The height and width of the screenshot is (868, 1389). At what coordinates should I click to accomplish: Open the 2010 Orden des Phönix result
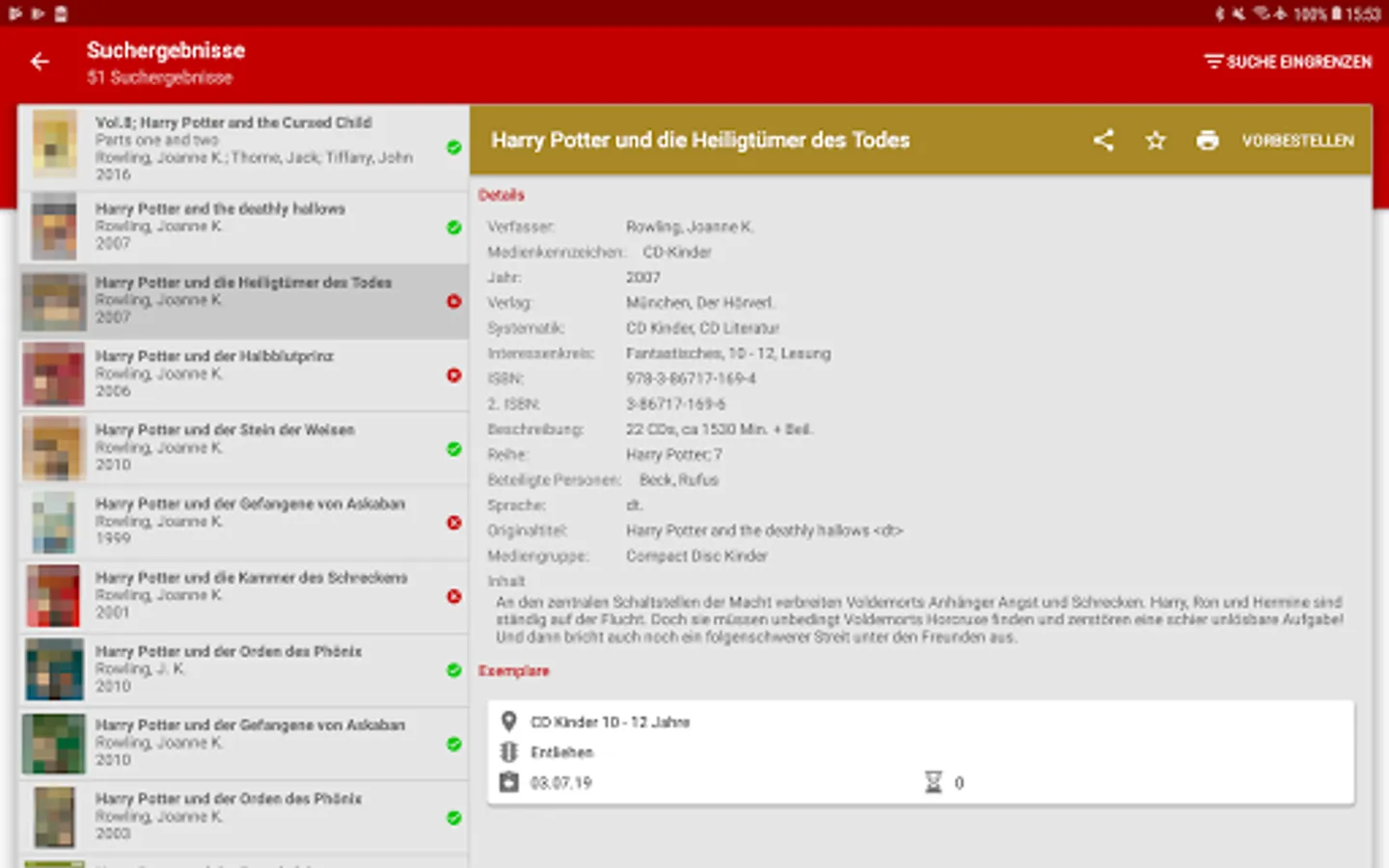(x=243, y=669)
